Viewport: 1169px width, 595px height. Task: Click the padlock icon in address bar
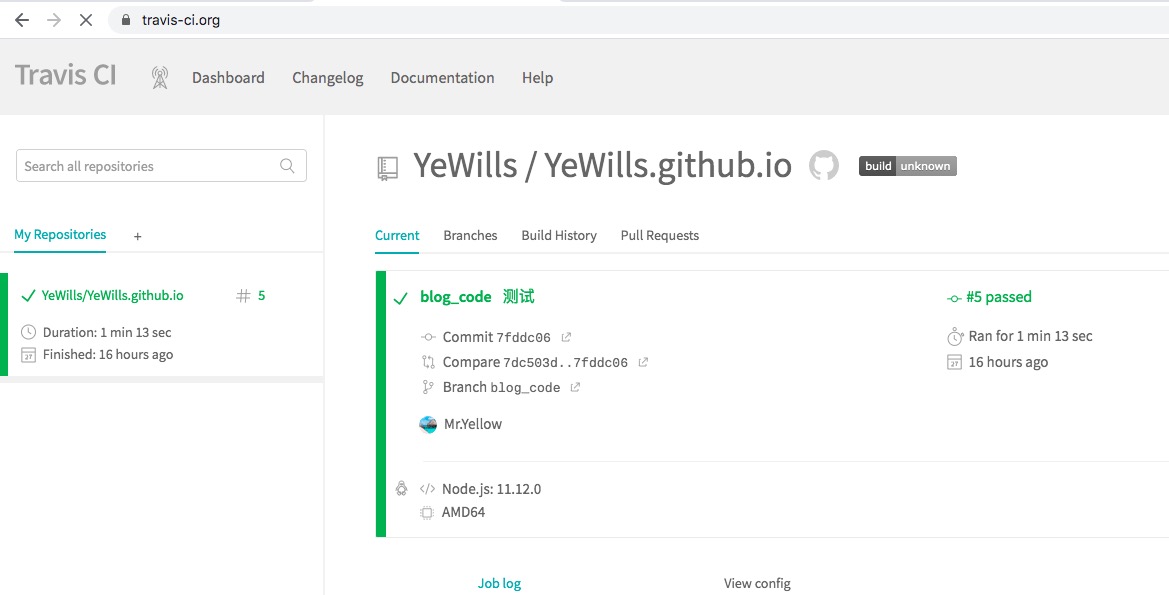click(x=125, y=20)
